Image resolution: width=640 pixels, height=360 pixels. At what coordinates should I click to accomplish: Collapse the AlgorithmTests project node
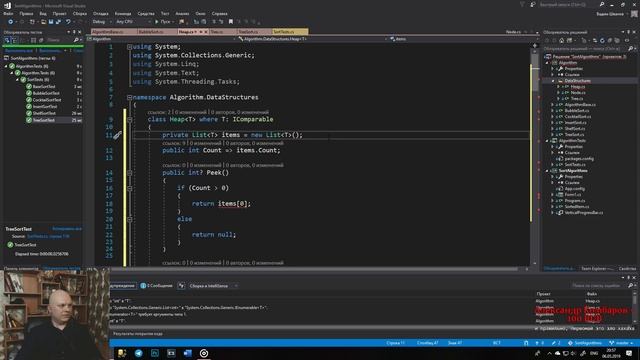547,141
